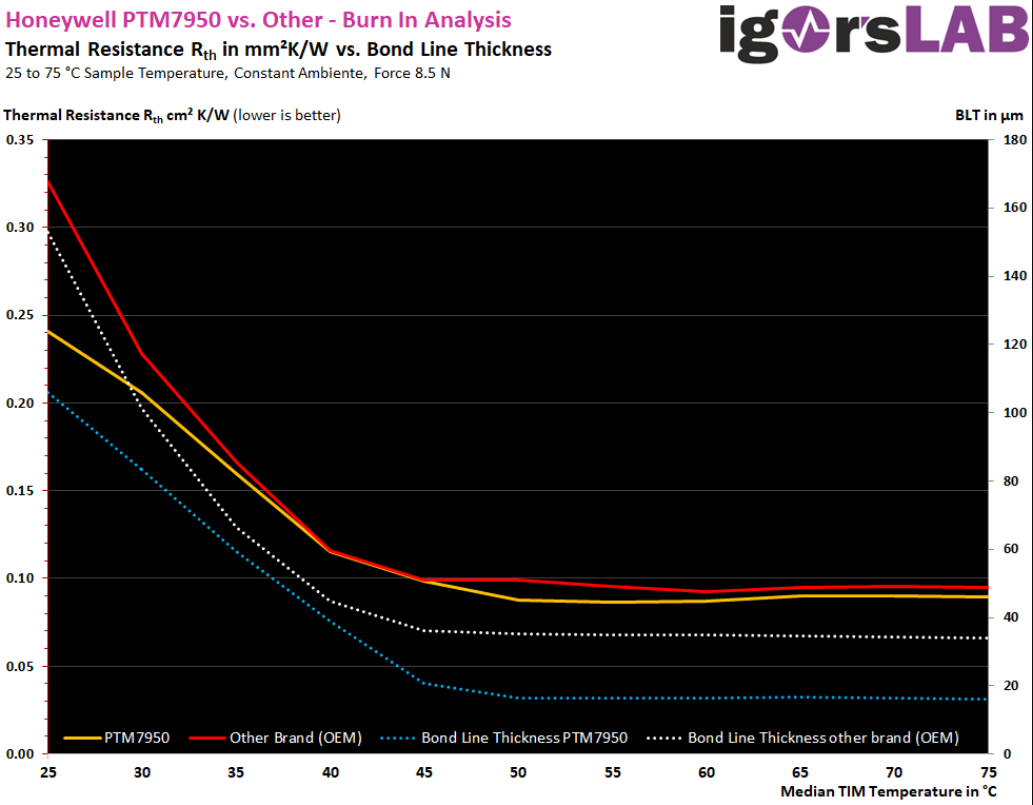Click the 70 temperature axis tick label
1033x805 pixels.
pyautogui.click(x=894, y=772)
